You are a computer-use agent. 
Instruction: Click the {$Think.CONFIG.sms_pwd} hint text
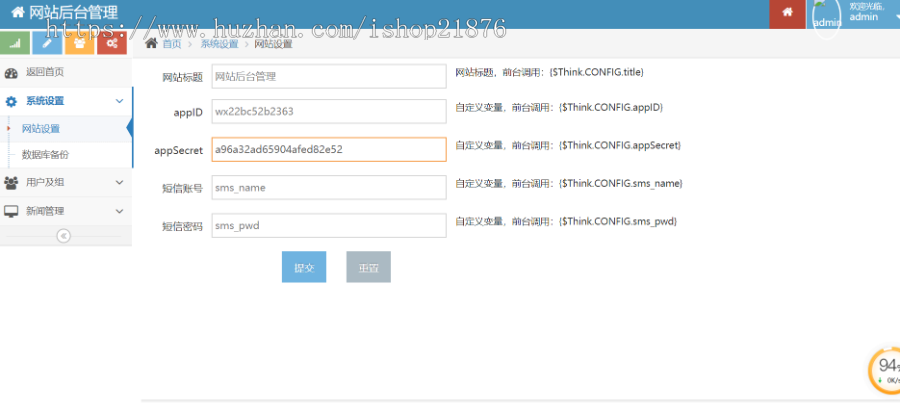[618, 221]
